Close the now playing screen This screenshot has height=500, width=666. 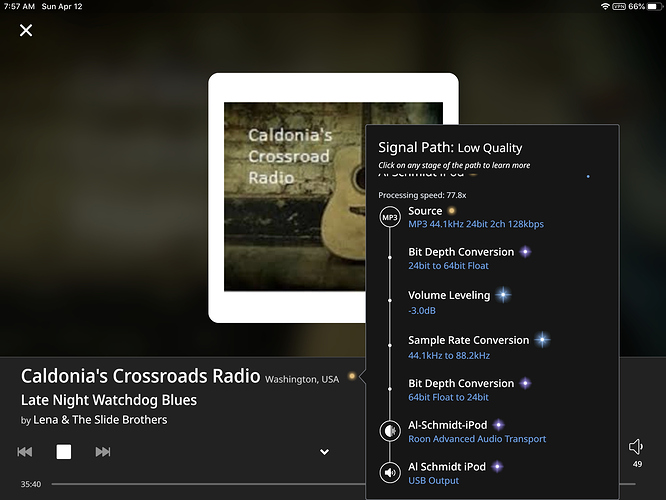tap(26, 30)
